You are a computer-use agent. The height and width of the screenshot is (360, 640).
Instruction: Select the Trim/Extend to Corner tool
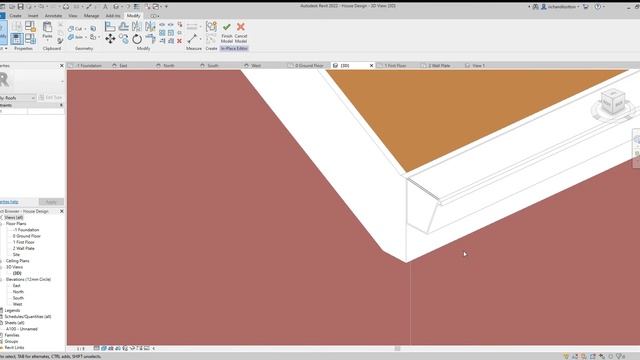[x=150, y=39]
